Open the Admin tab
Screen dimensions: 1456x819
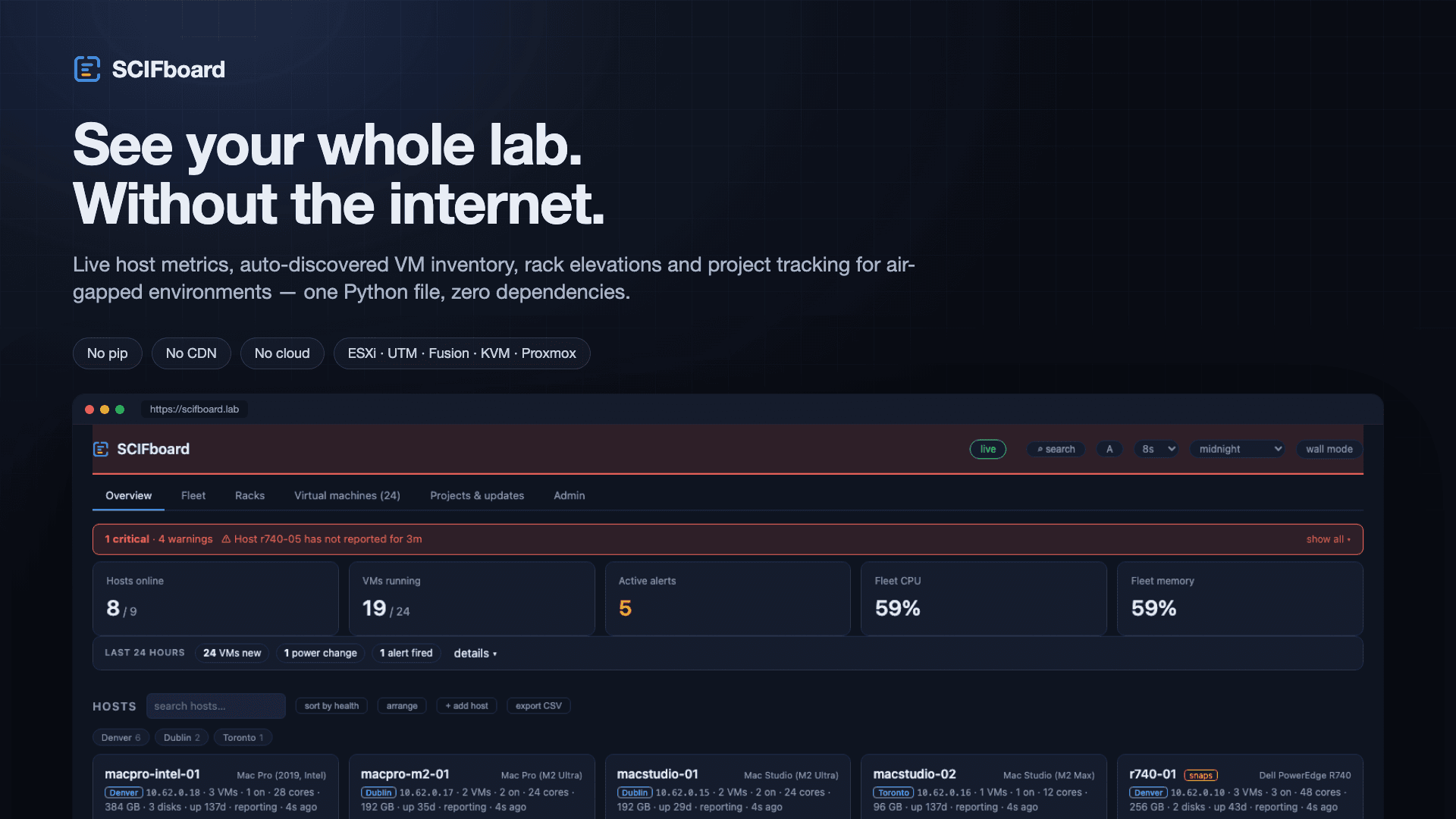(570, 495)
